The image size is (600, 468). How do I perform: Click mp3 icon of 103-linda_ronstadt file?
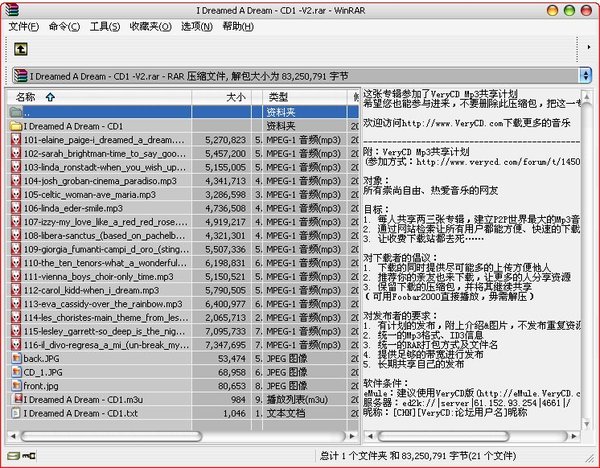click(16, 167)
